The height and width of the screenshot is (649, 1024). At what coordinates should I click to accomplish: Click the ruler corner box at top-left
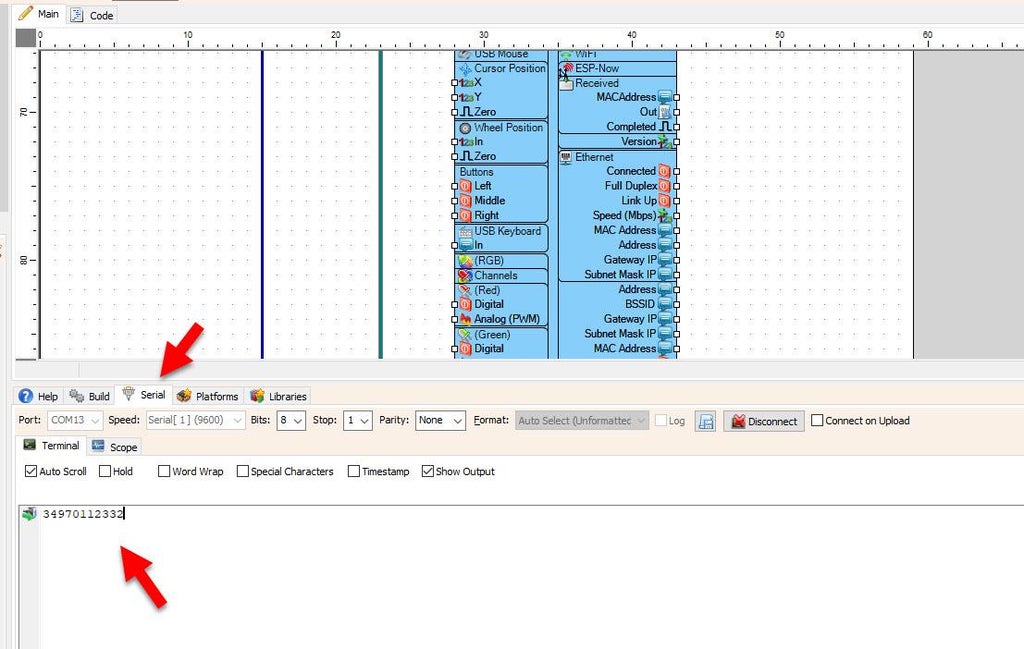(x=25, y=38)
